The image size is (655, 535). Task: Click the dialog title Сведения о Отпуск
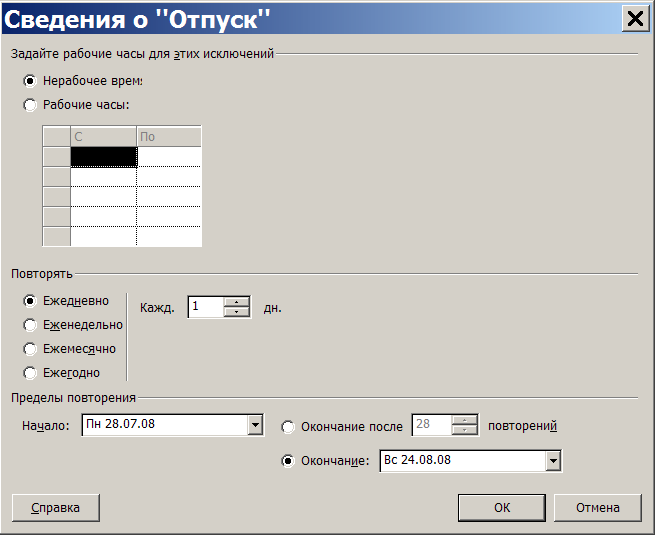pos(137,19)
